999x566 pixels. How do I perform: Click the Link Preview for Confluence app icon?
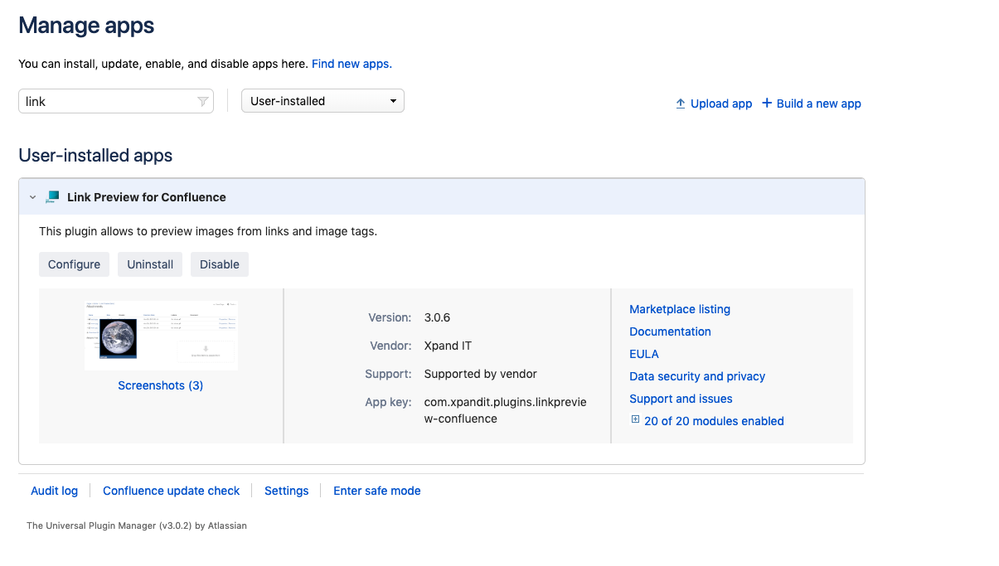(53, 197)
